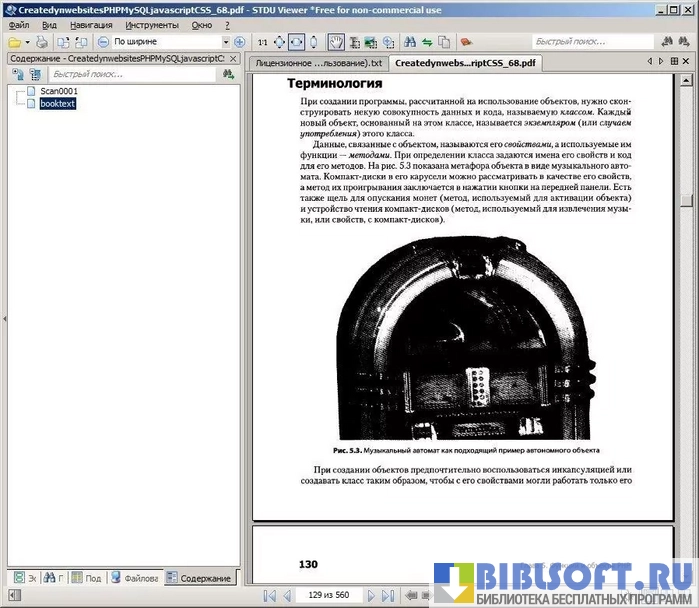Open dropdown arrow next to folder icon
This screenshot has height=608, width=699.
(27, 42)
